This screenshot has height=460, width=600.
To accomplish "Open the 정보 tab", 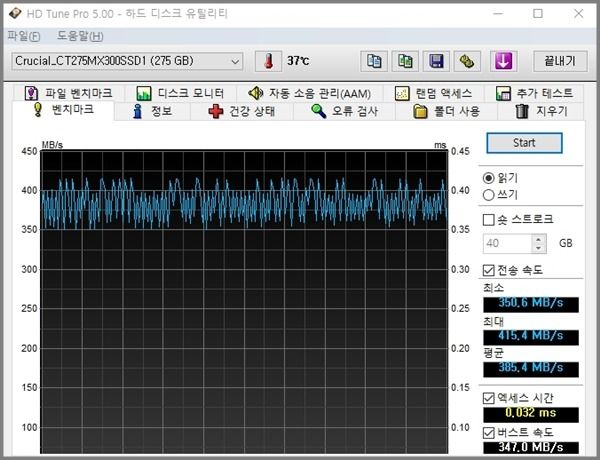I will click(152, 111).
